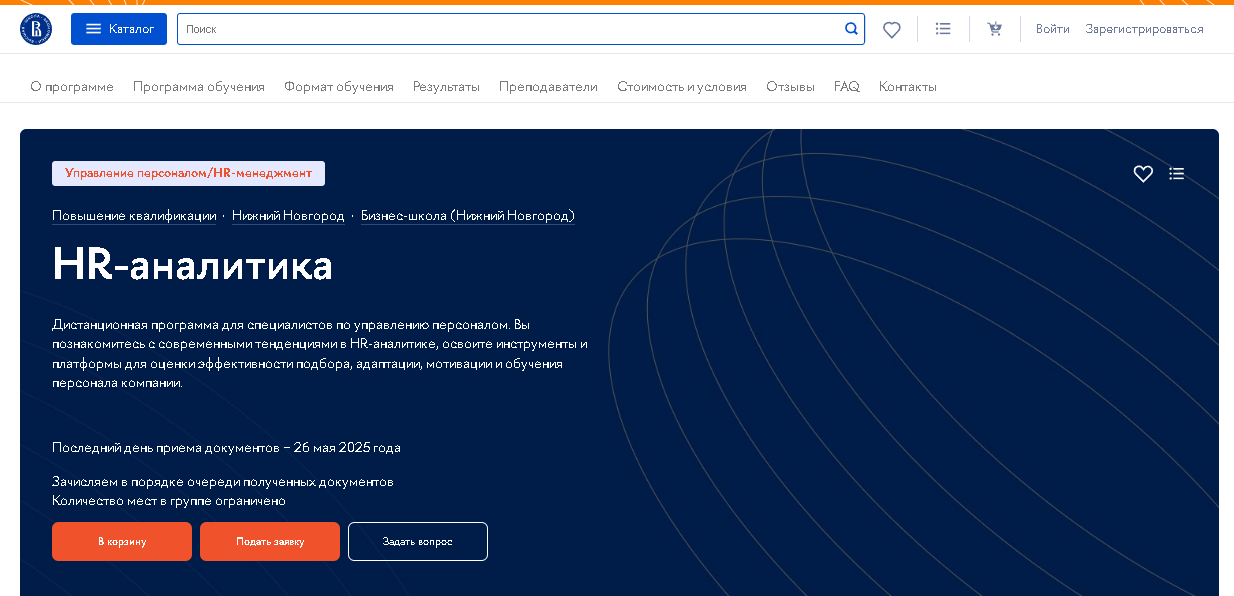This screenshot has height=596, width=1234.
Task: Click the Зарегистрироваться link
Action: point(1145,29)
